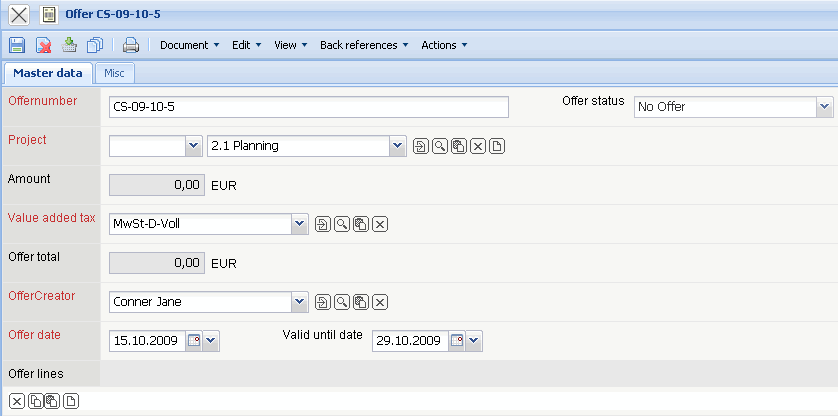Open the 2.1 Planning project dropdown

coord(398,146)
